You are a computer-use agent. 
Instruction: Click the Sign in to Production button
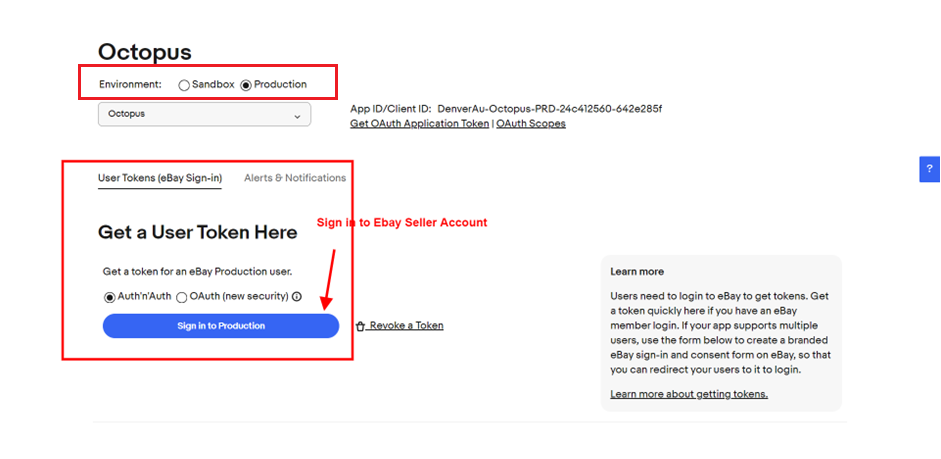(221, 326)
